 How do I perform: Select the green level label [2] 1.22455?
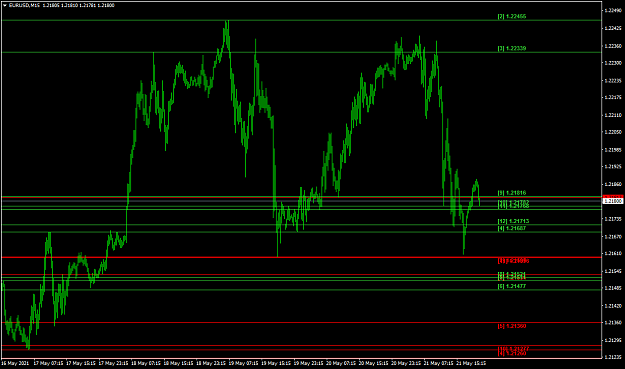click(512, 16)
